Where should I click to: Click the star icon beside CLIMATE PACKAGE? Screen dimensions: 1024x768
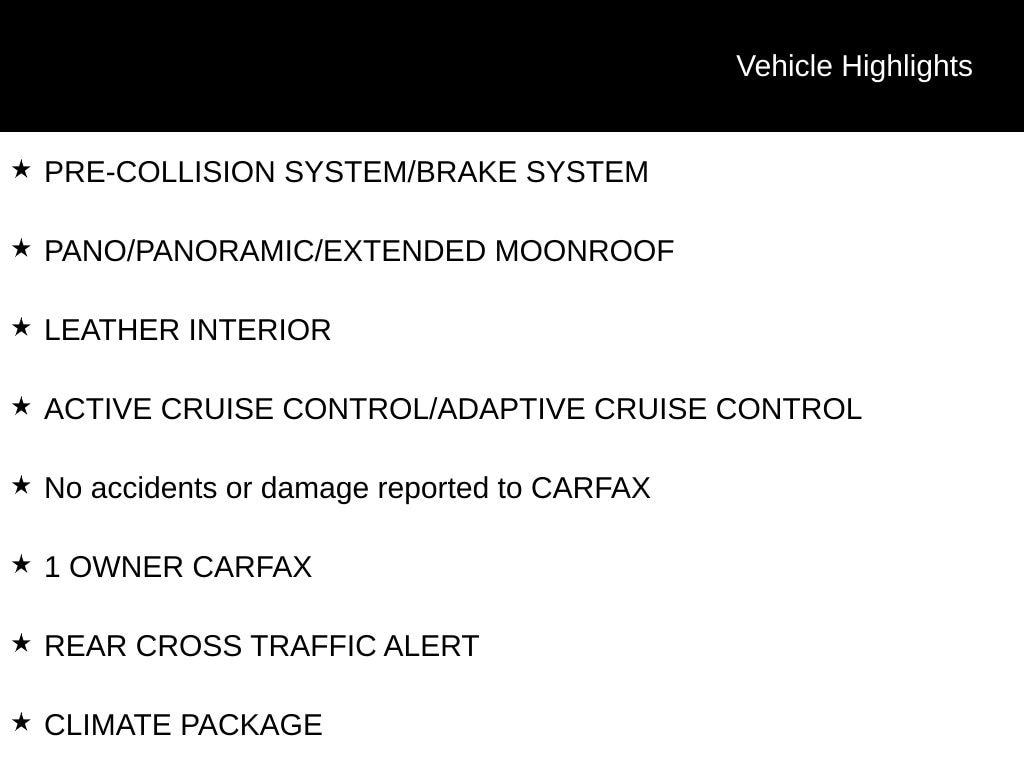pos(21,722)
